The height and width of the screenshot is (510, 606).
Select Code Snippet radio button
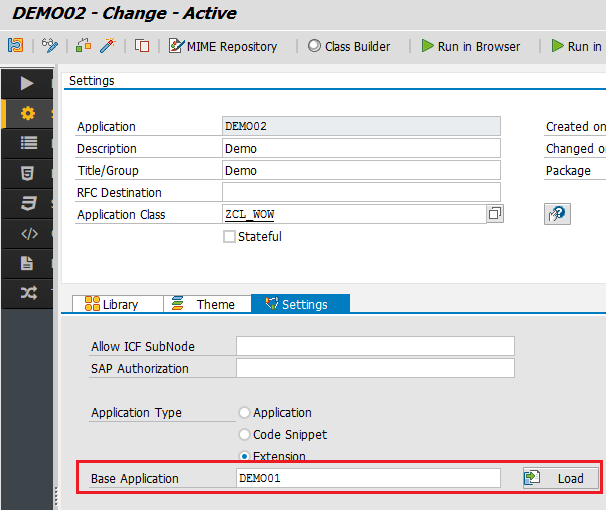244,434
